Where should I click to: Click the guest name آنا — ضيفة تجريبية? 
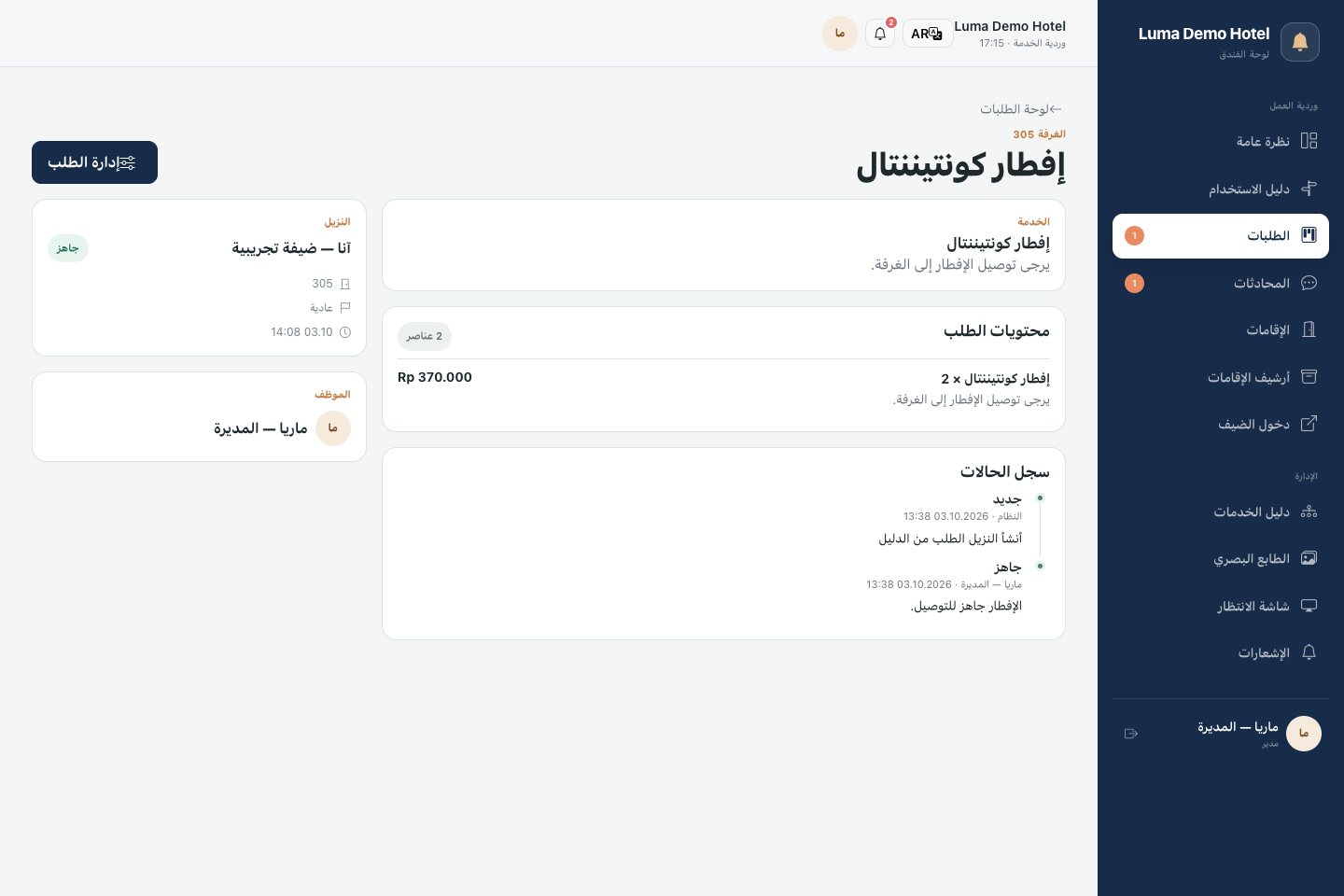[291, 248]
